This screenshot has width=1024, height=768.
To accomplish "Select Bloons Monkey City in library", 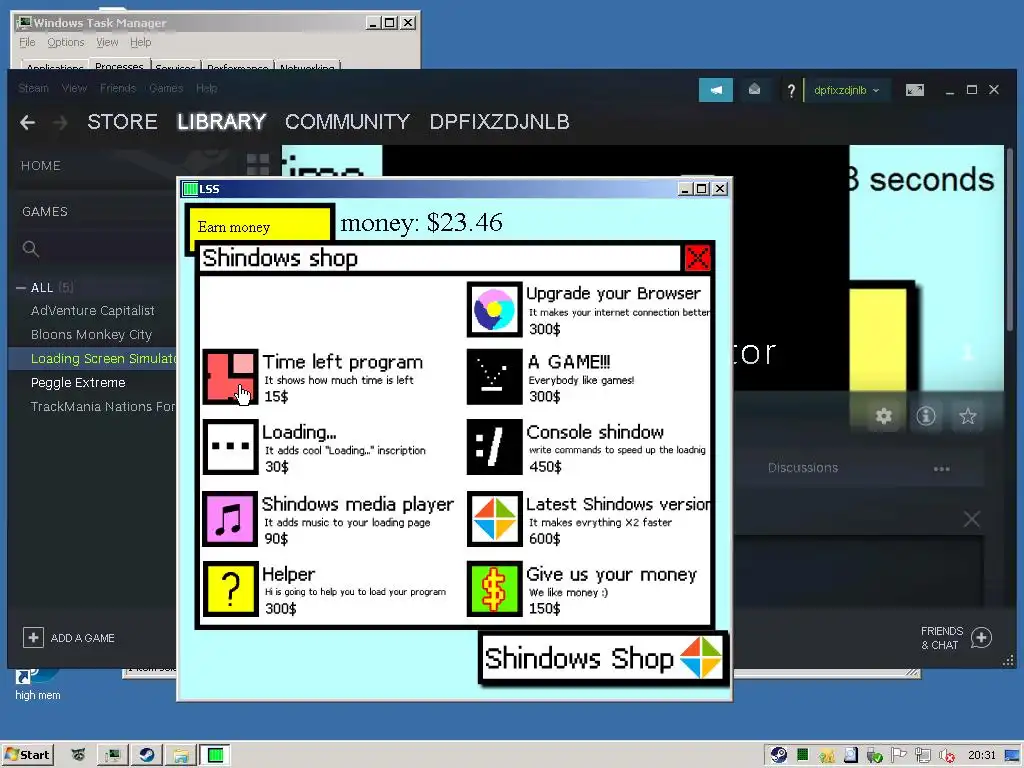I will [x=91, y=335].
